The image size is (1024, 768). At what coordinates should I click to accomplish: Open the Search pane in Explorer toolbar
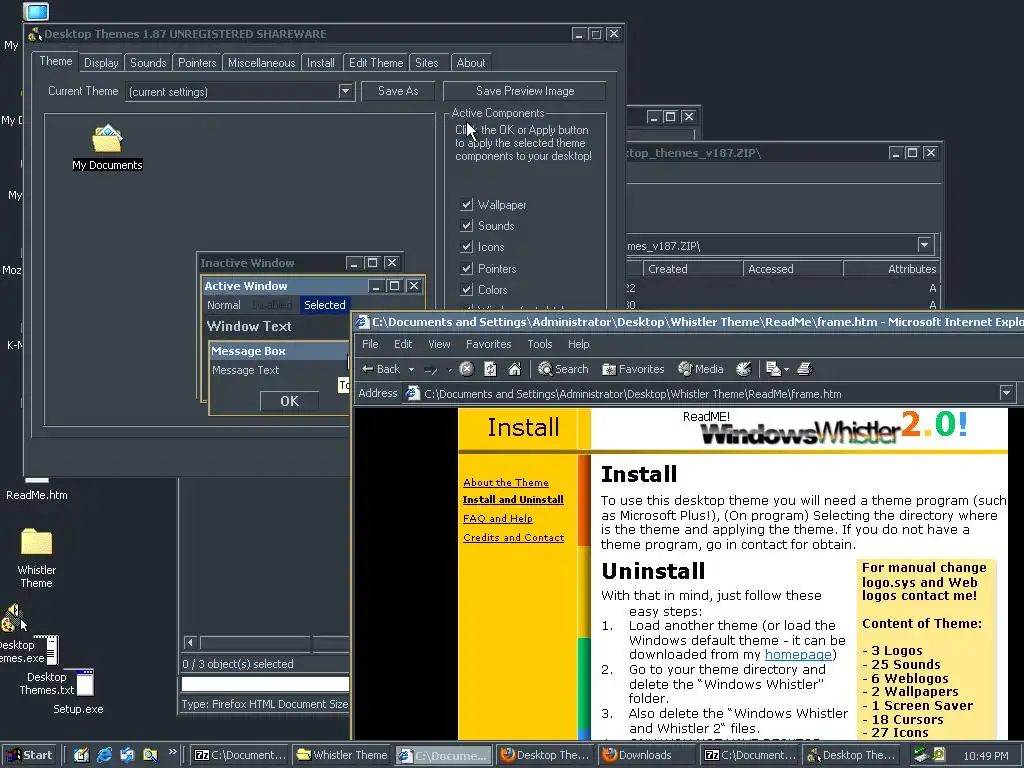pyautogui.click(x=563, y=369)
